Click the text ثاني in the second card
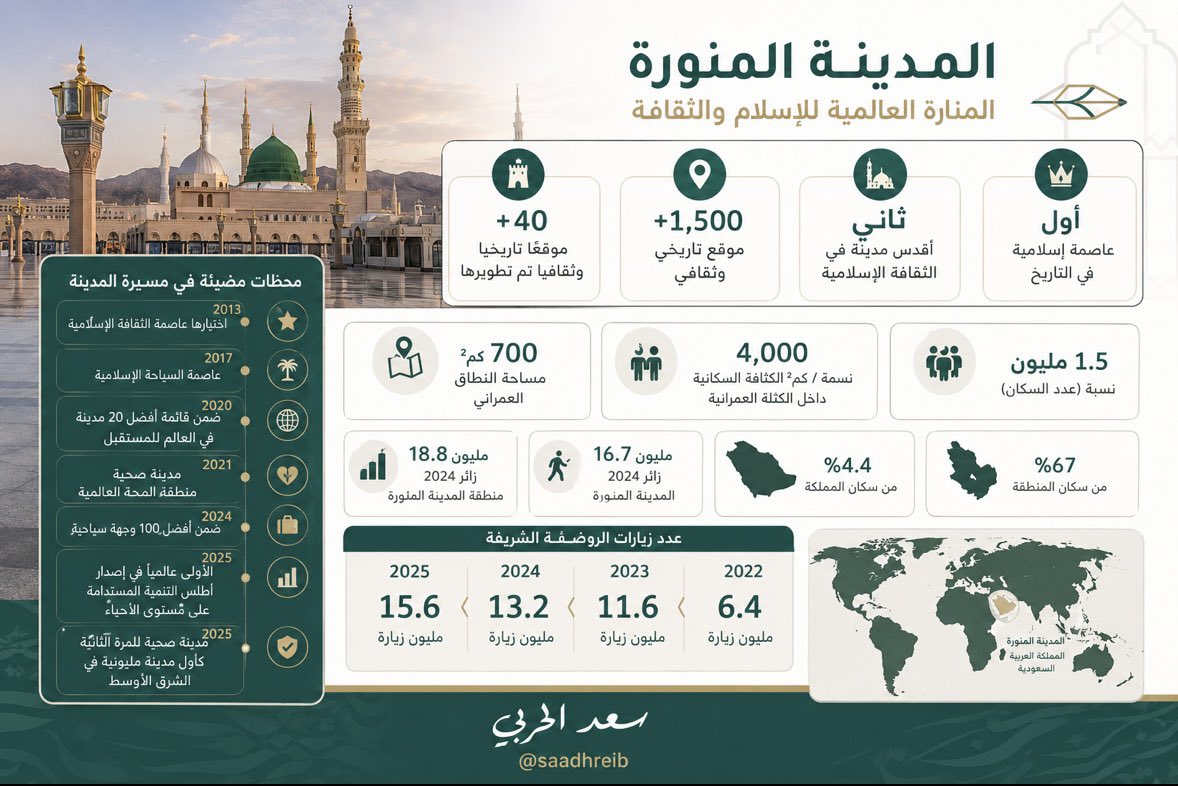The image size is (1178, 786). (879, 221)
